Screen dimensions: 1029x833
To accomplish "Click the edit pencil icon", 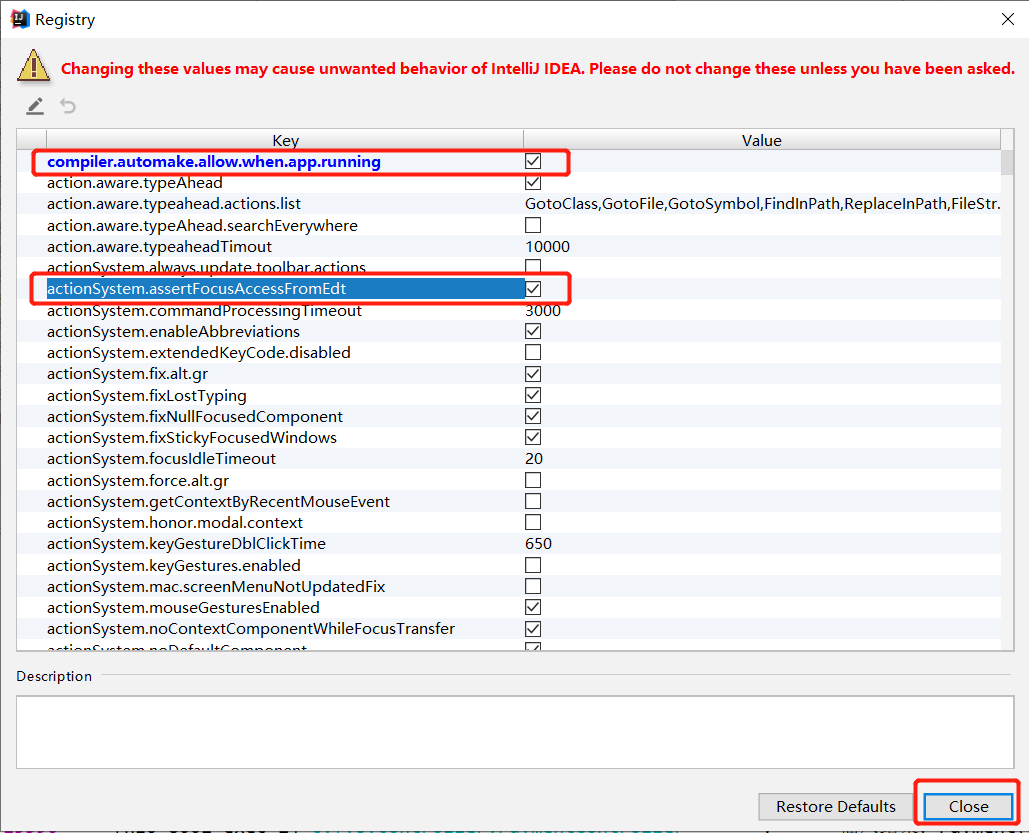I will click(x=35, y=106).
